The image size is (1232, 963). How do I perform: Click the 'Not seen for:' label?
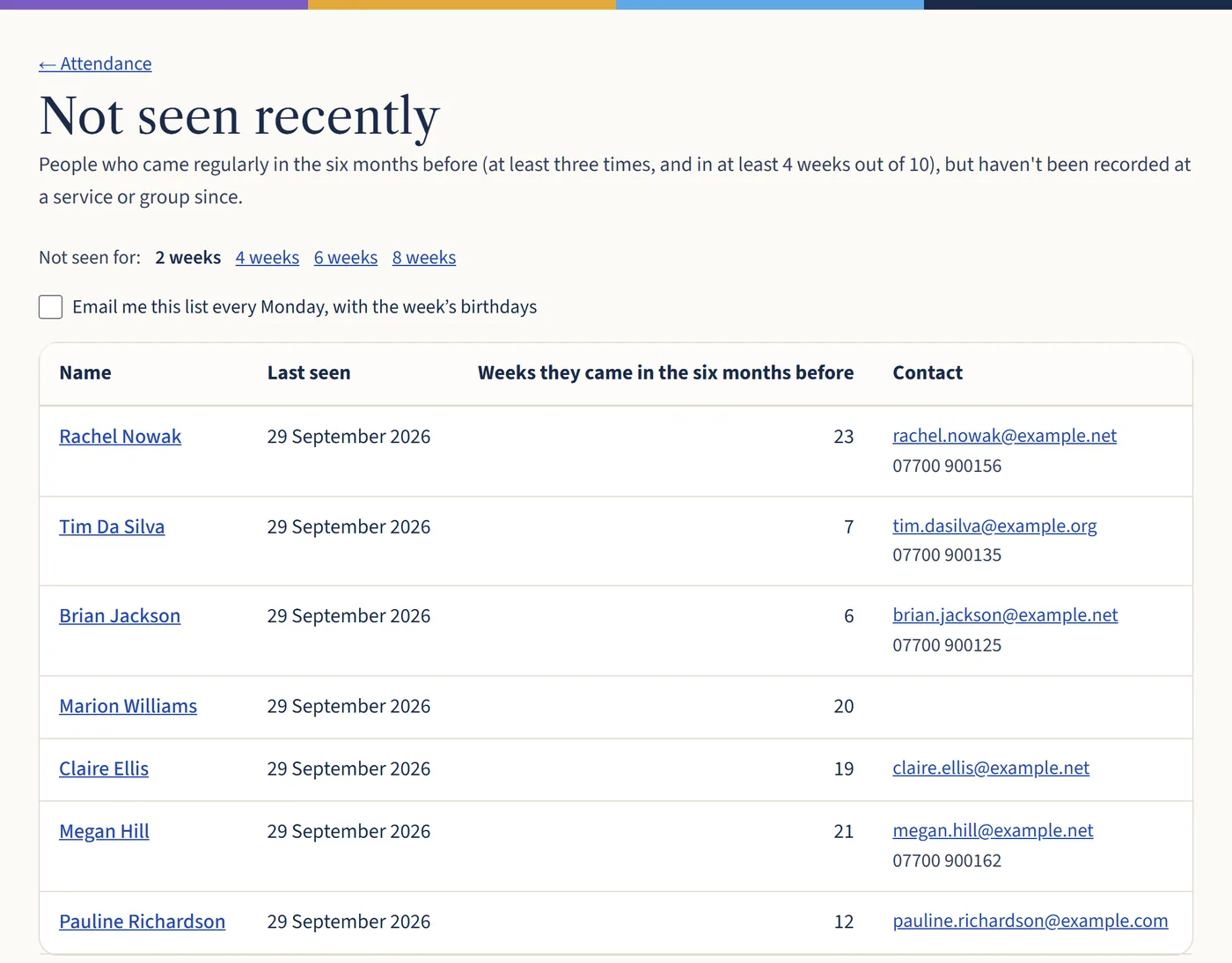[x=90, y=257]
